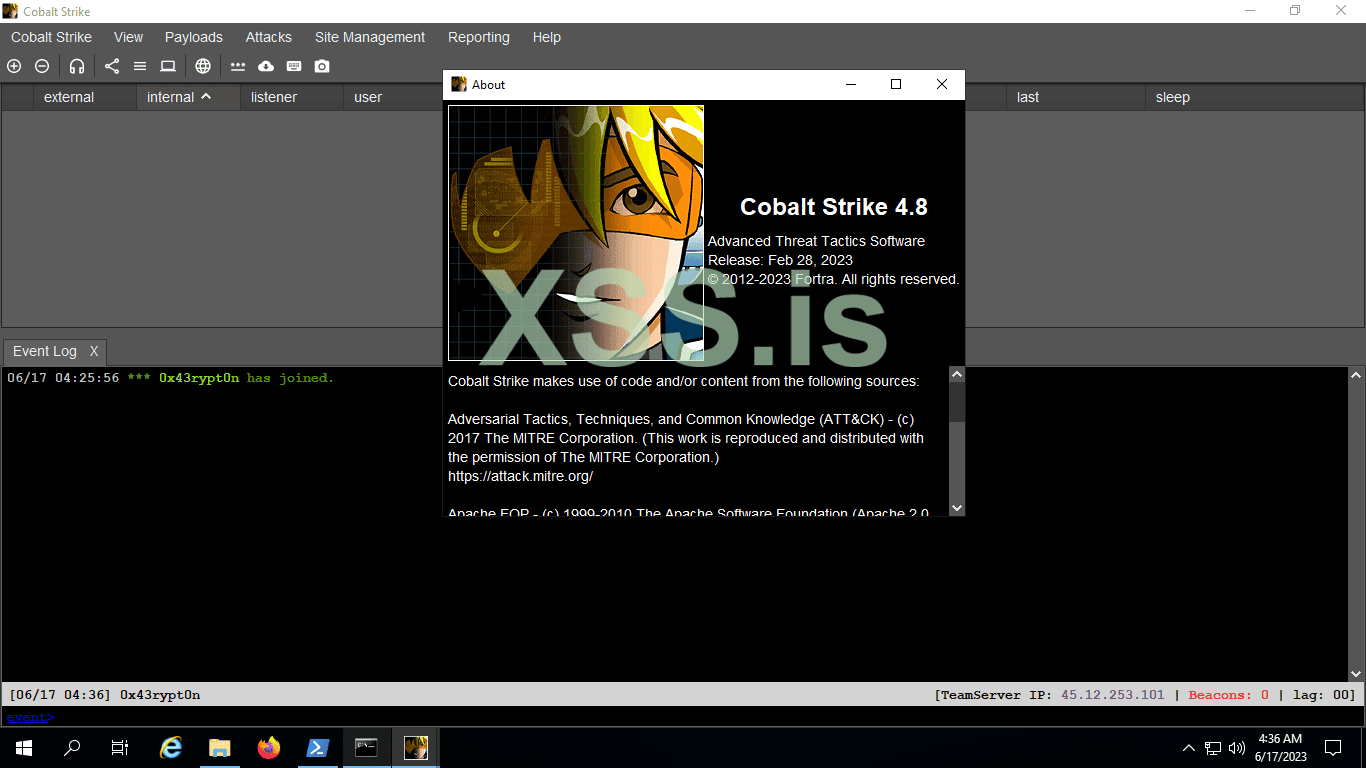Screen dimensions: 1366x768
Task: Click the "lag: 00" status text
Action: (1321, 695)
